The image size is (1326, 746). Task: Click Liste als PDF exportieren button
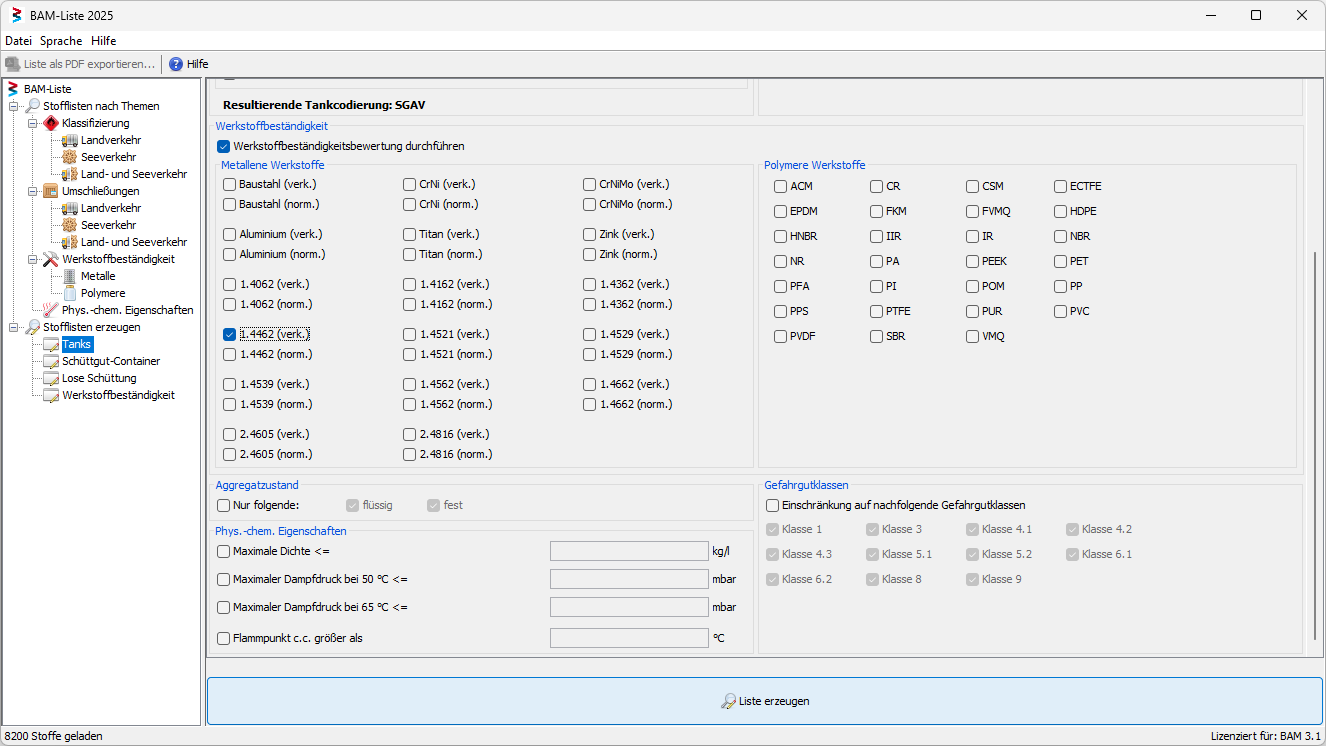(80, 64)
